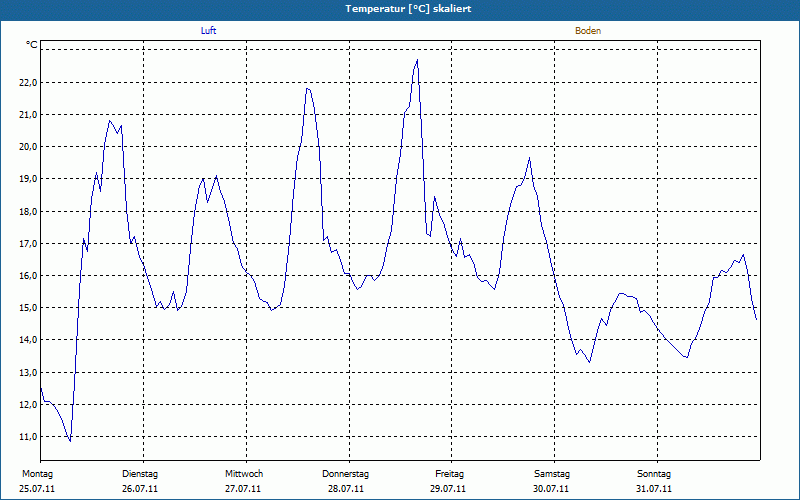
Task: Click the 13,0 y-axis value
Action: point(28,372)
